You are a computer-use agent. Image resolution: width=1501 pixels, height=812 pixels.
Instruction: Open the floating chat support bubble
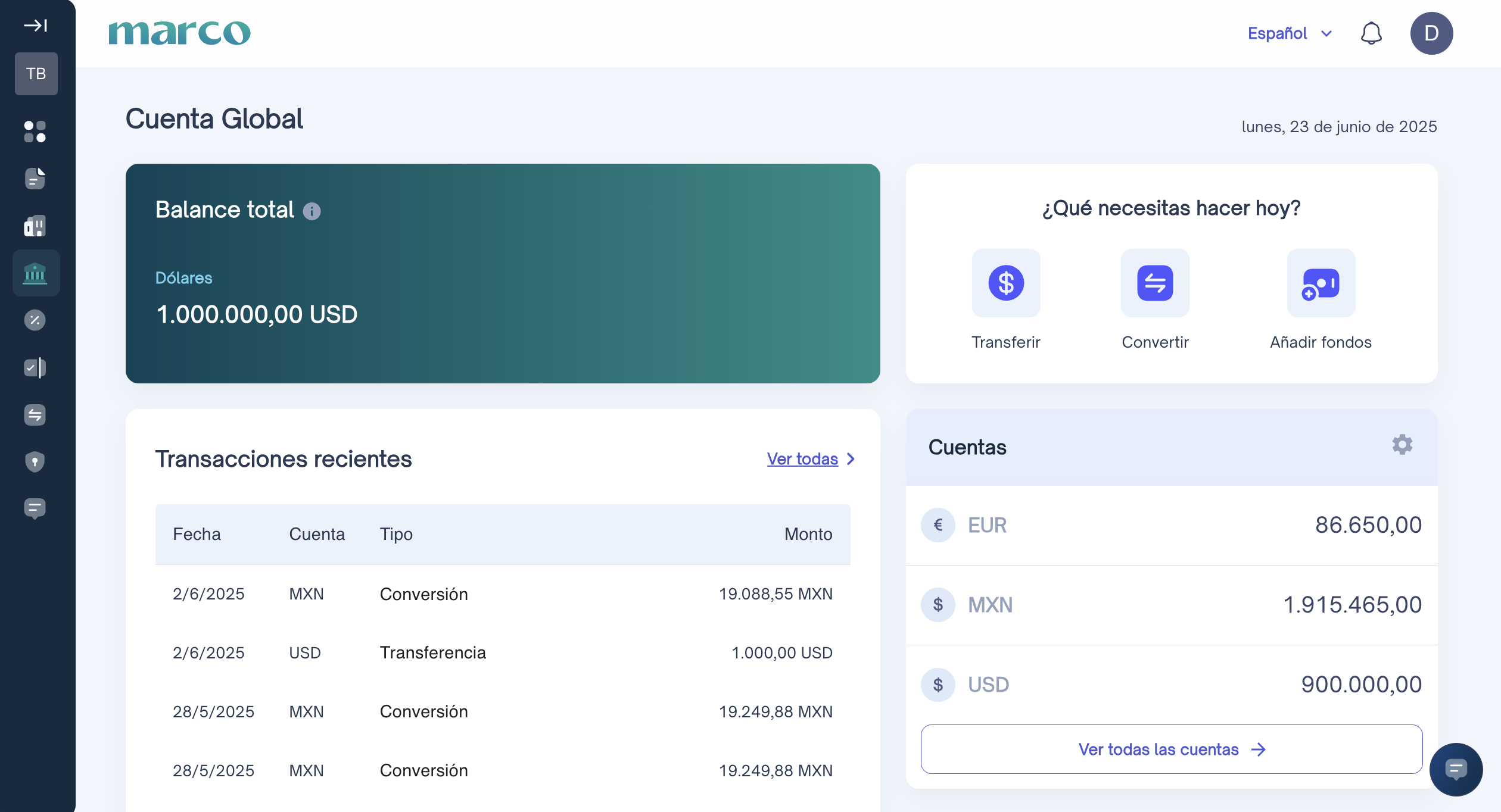coord(1456,769)
